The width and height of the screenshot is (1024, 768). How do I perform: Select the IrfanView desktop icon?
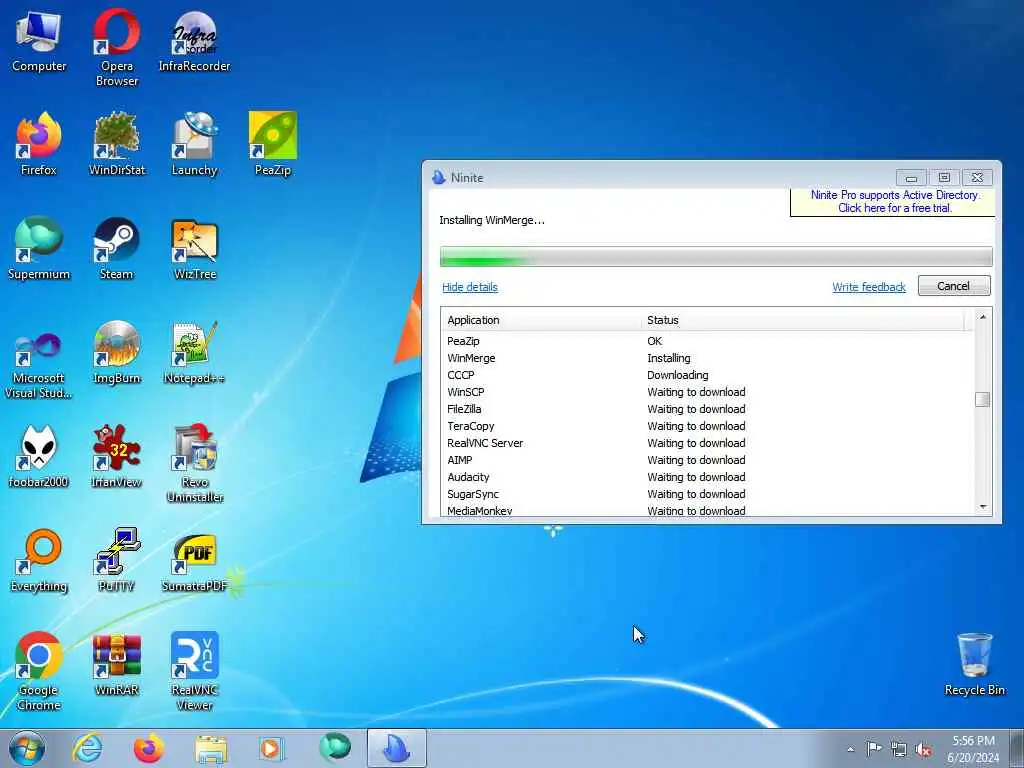(116, 456)
